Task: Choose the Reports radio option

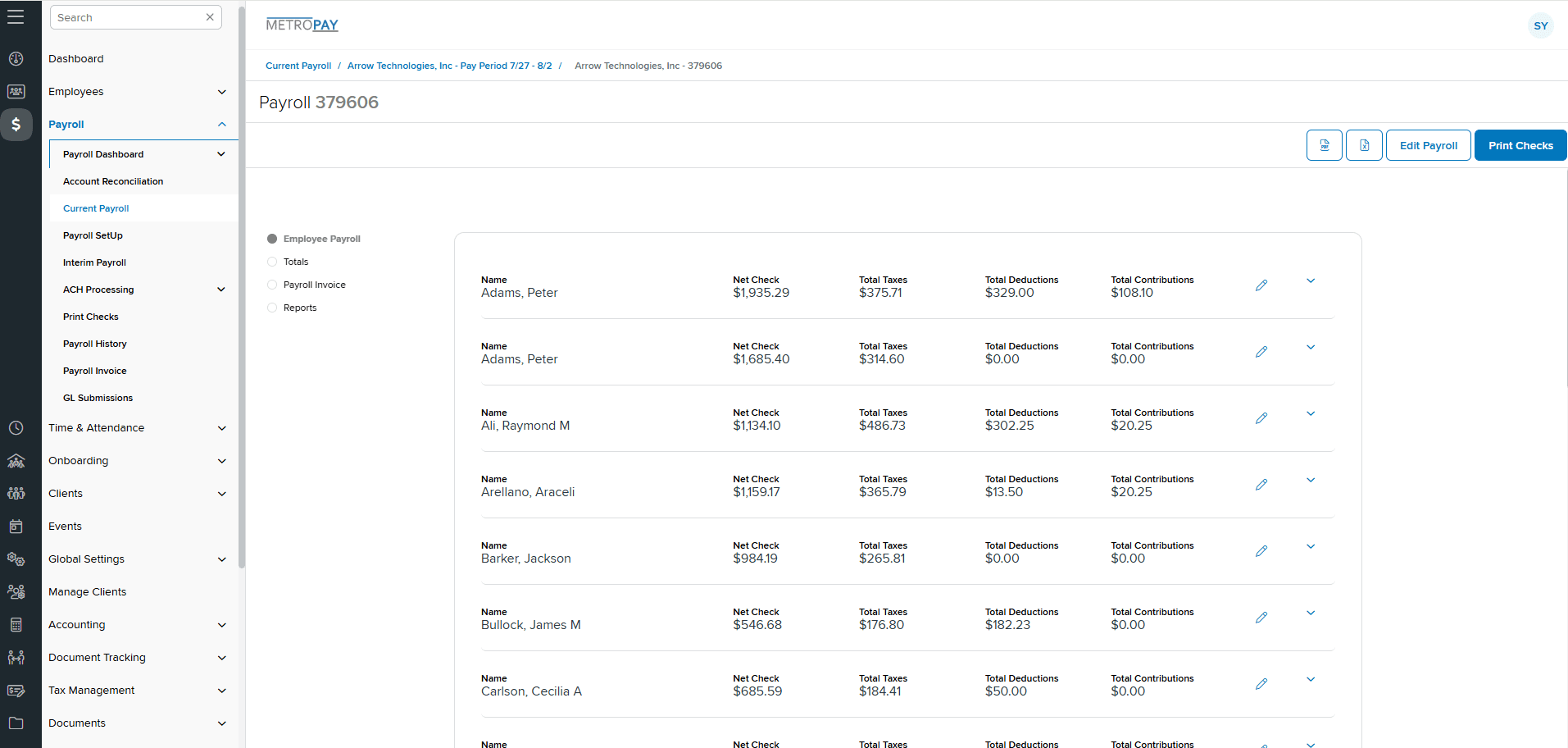Action: 272,308
